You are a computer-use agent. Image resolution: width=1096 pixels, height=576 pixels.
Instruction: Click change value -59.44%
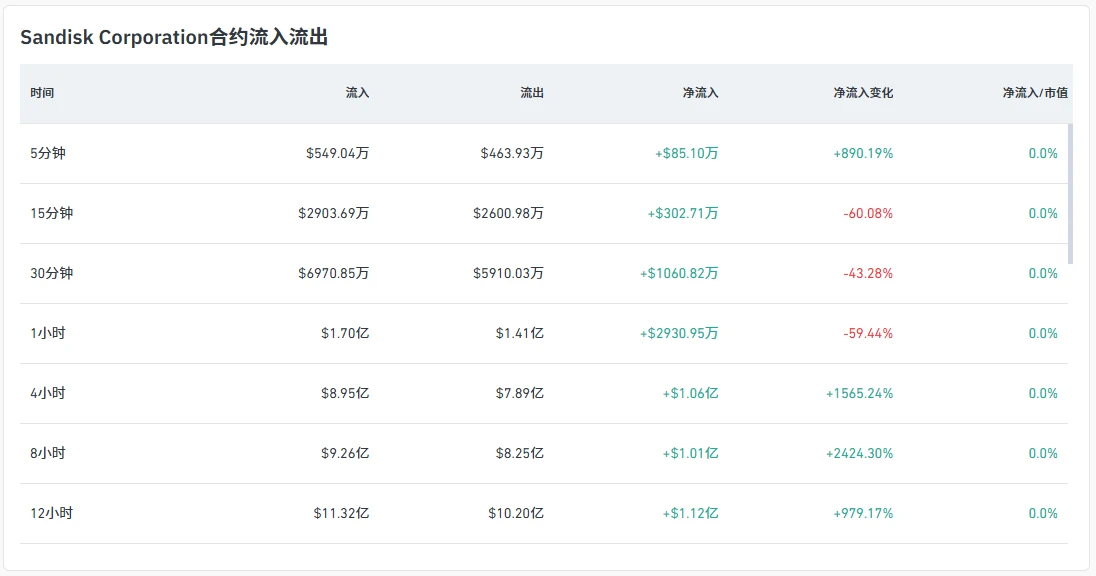pos(868,333)
